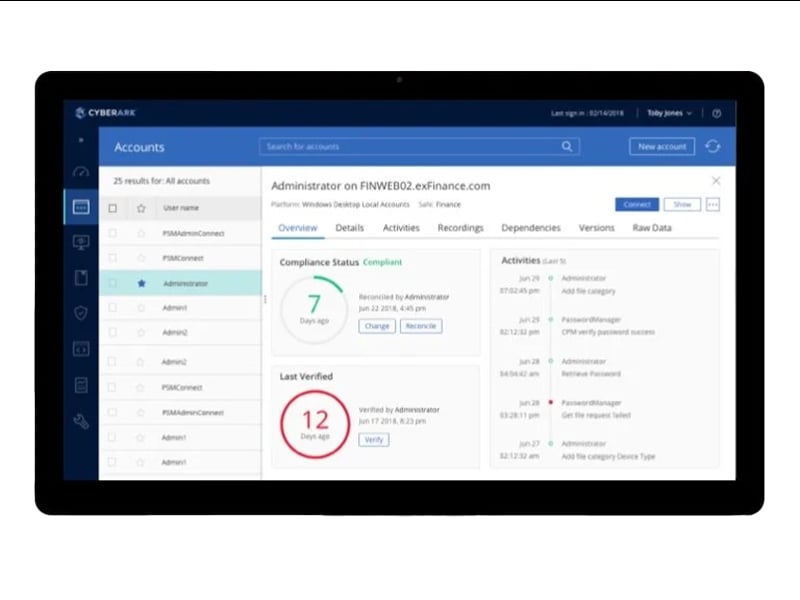Toggle the select-all checkbox in the header row
This screenshot has height=600, width=800.
tap(113, 208)
